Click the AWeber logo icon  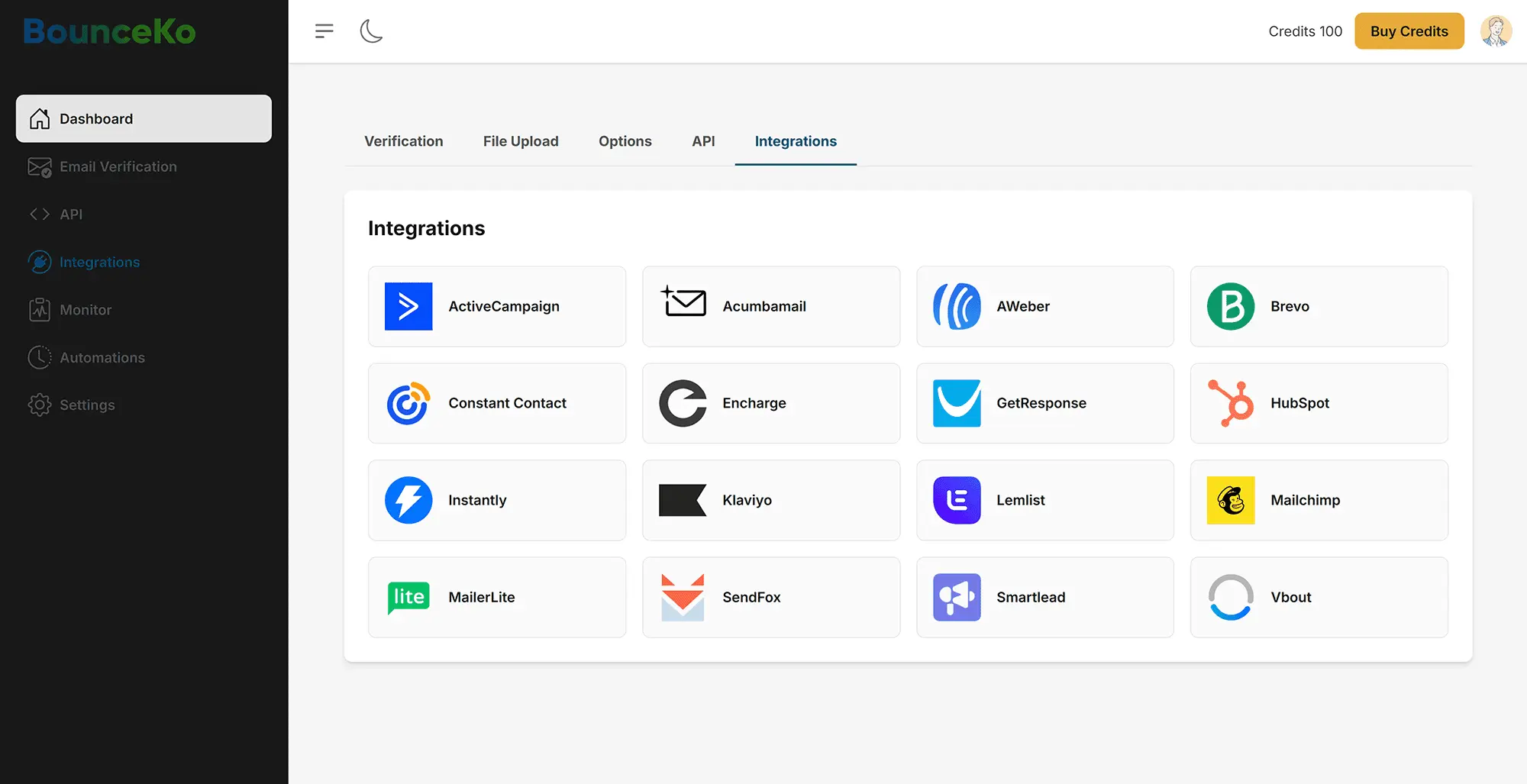(957, 306)
